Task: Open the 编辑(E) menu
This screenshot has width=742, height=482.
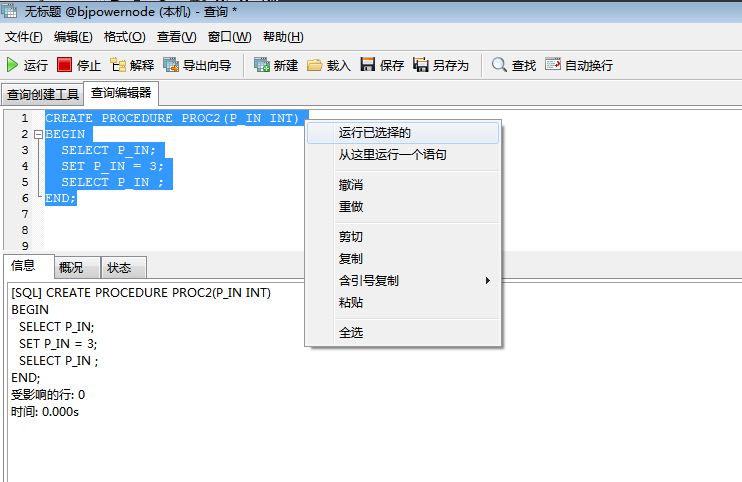Action: (x=73, y=37)
